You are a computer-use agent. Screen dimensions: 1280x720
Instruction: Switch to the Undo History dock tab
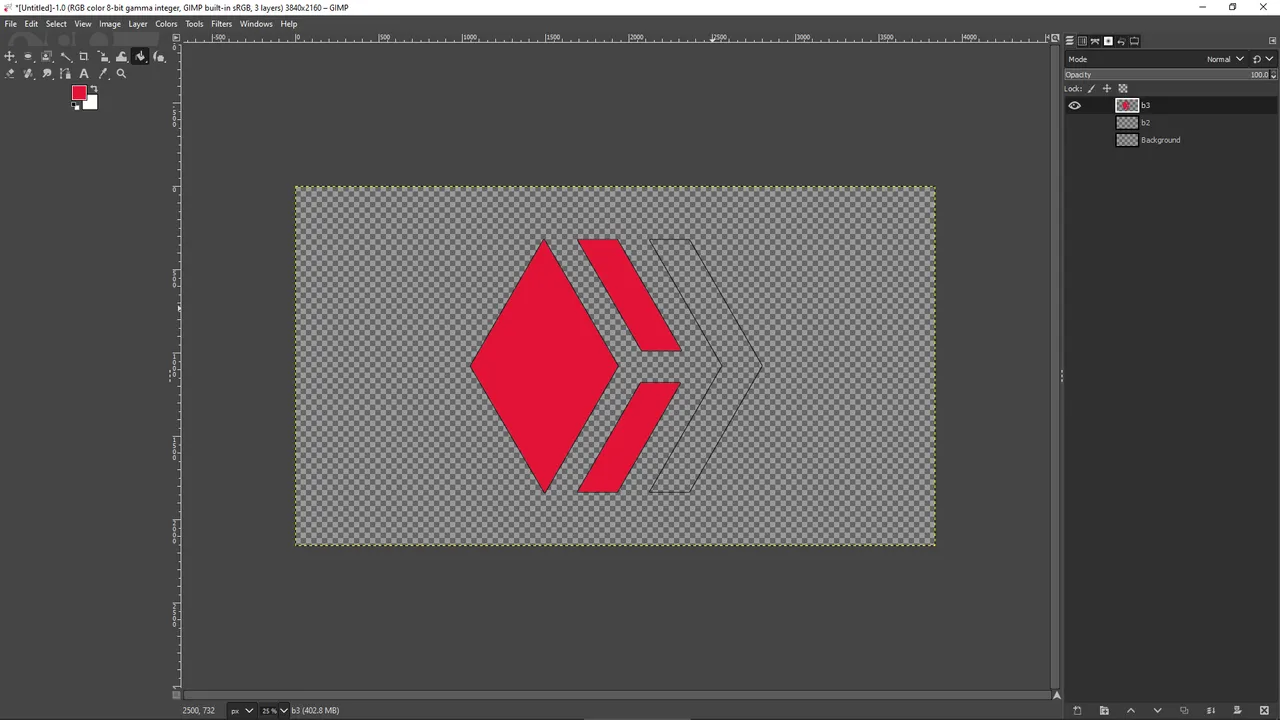1121,41
